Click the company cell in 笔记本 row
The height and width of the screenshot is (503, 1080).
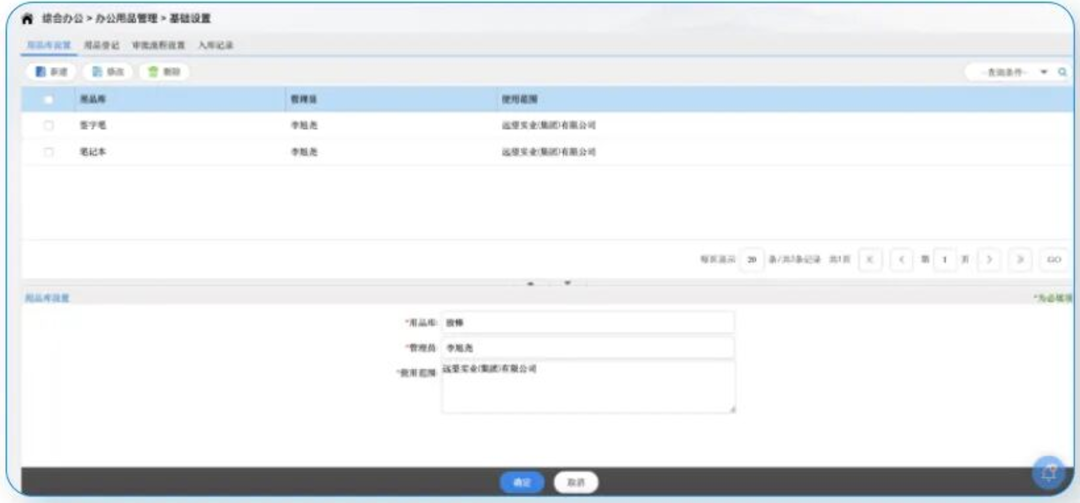point(548,152)
